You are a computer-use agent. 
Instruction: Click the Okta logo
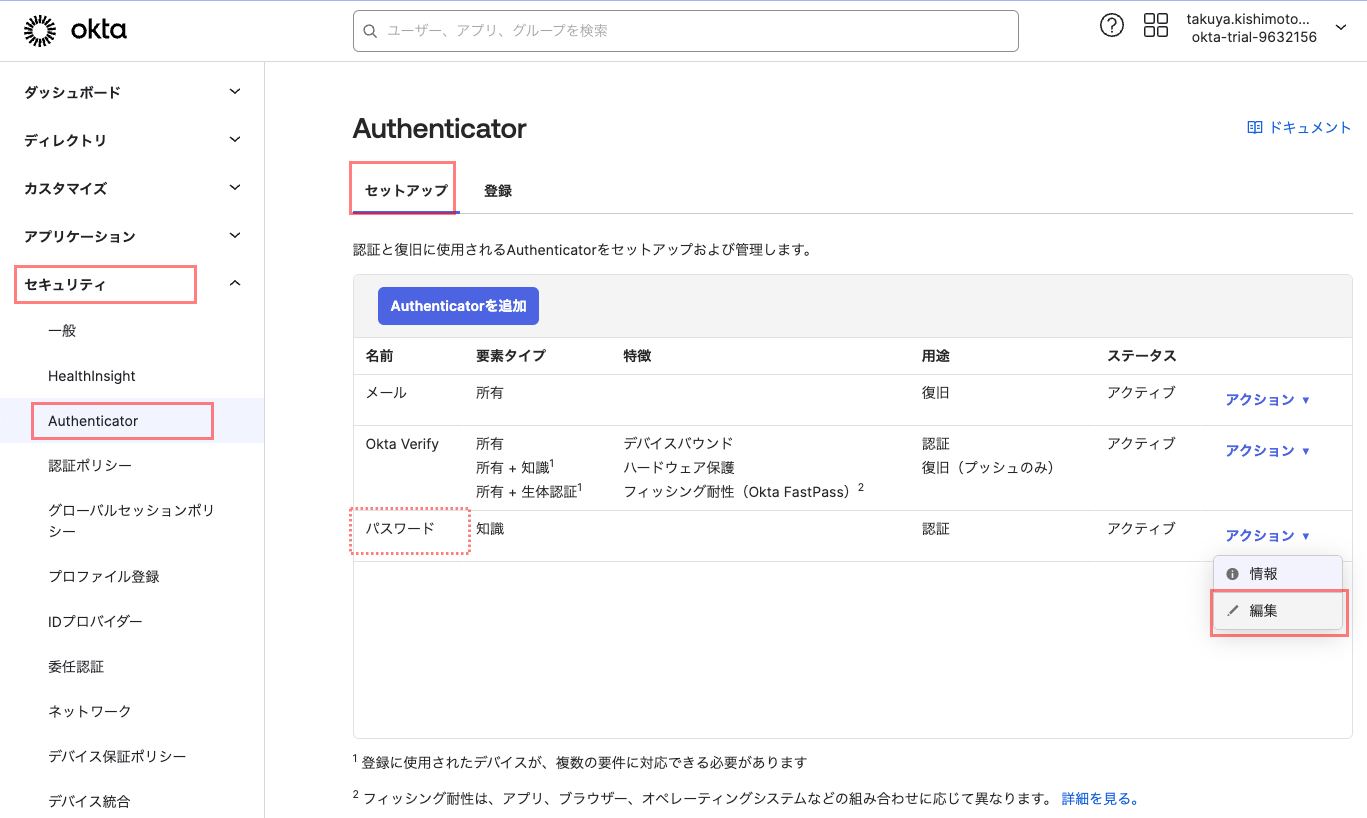pos(76,29)
